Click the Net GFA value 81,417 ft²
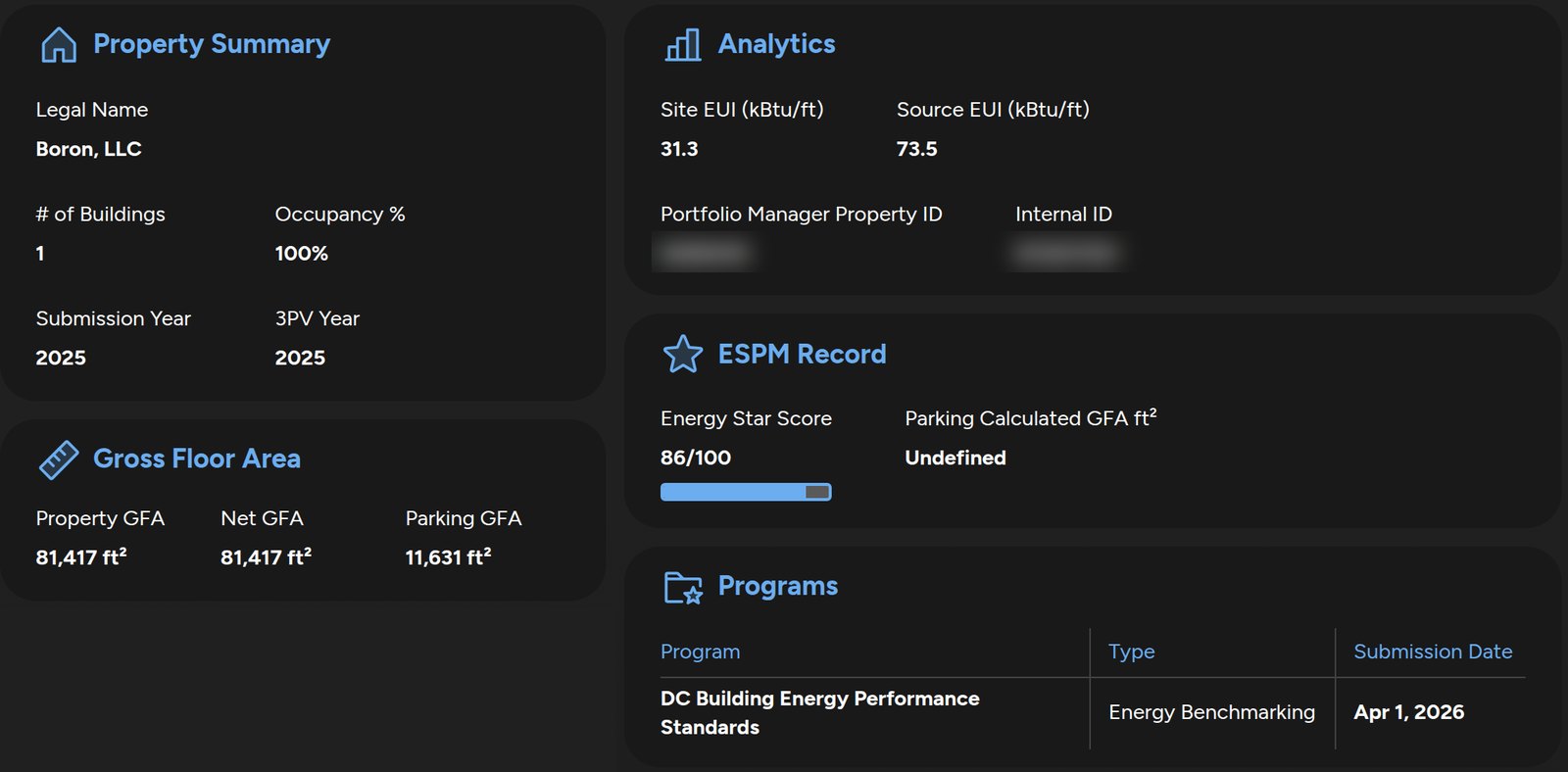Screen dimensions: 1568x772 pos(267,556)
